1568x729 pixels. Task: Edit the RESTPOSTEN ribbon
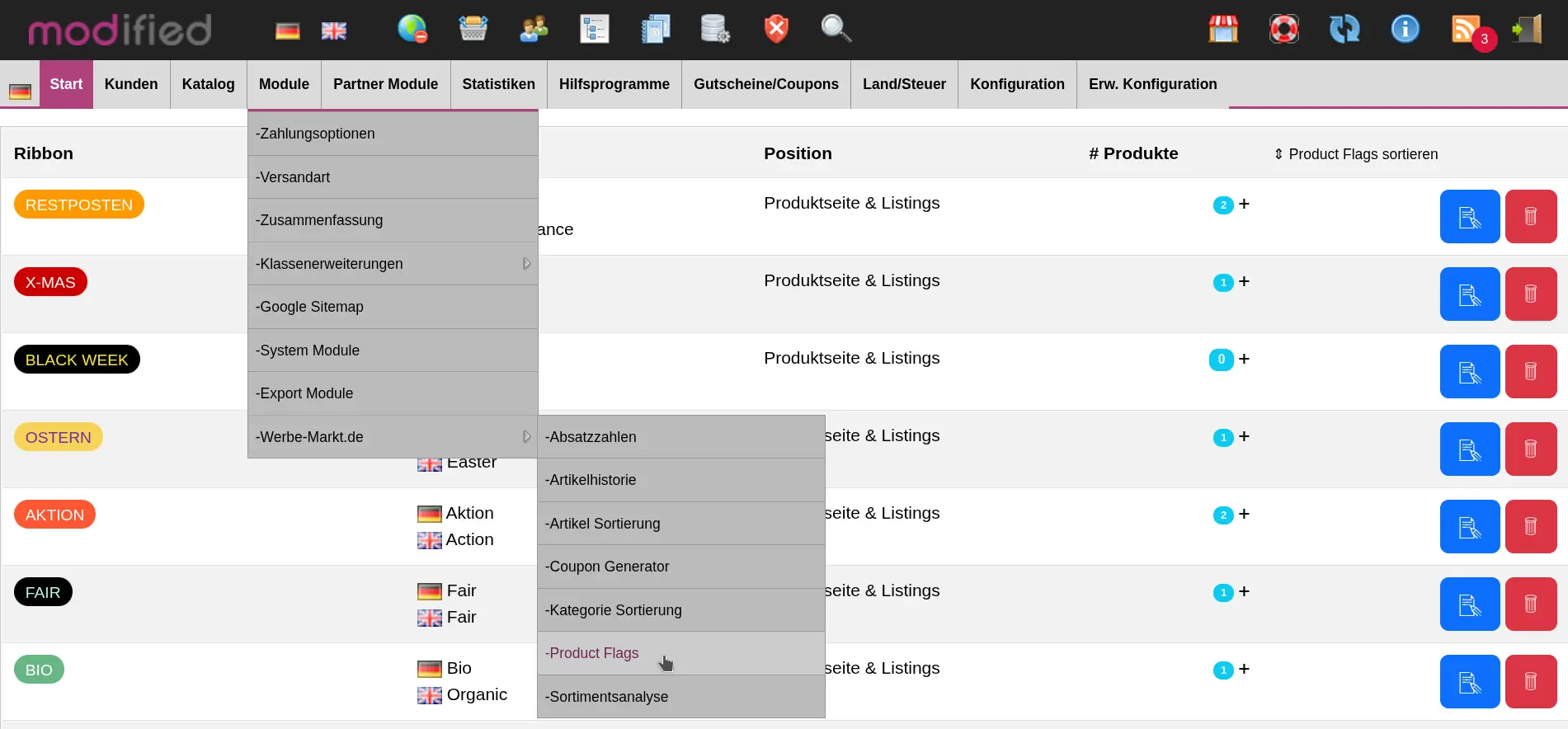(x=1469, y=217)
